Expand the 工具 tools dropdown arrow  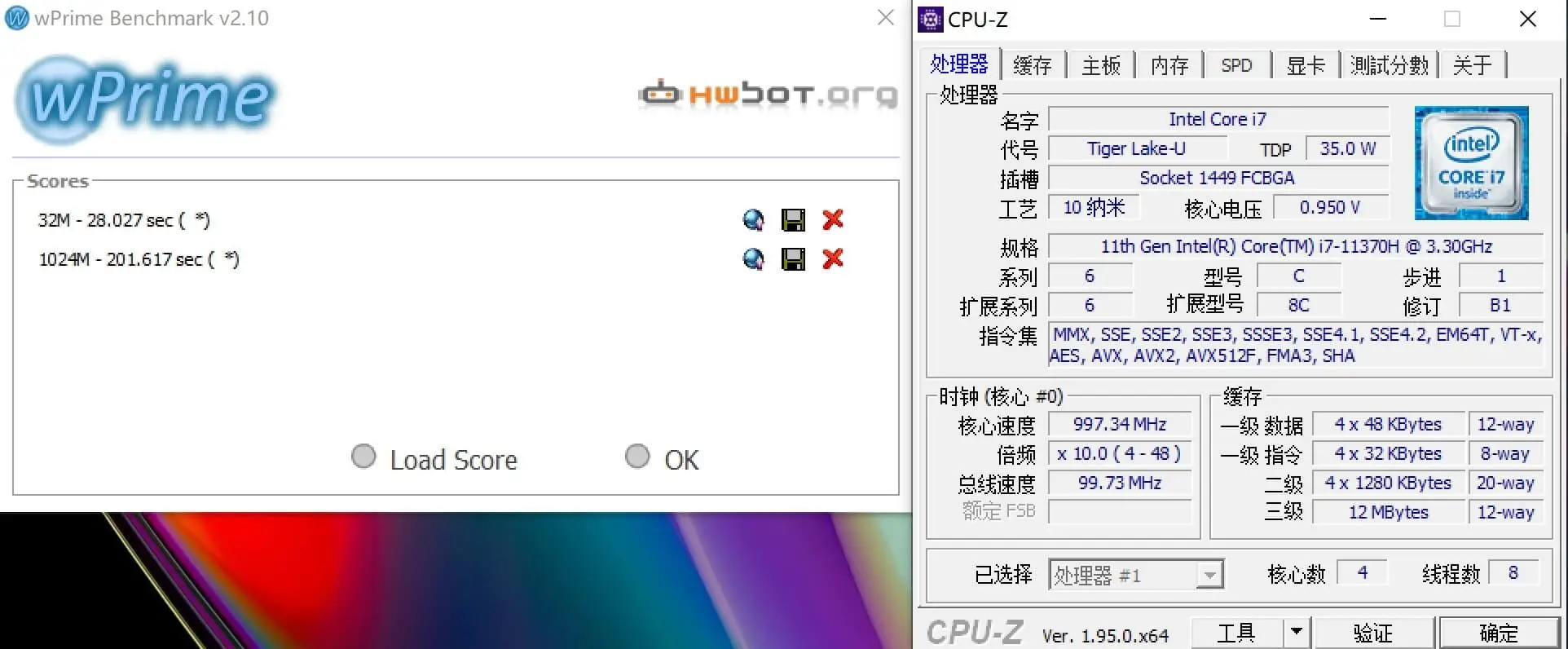1296,632
